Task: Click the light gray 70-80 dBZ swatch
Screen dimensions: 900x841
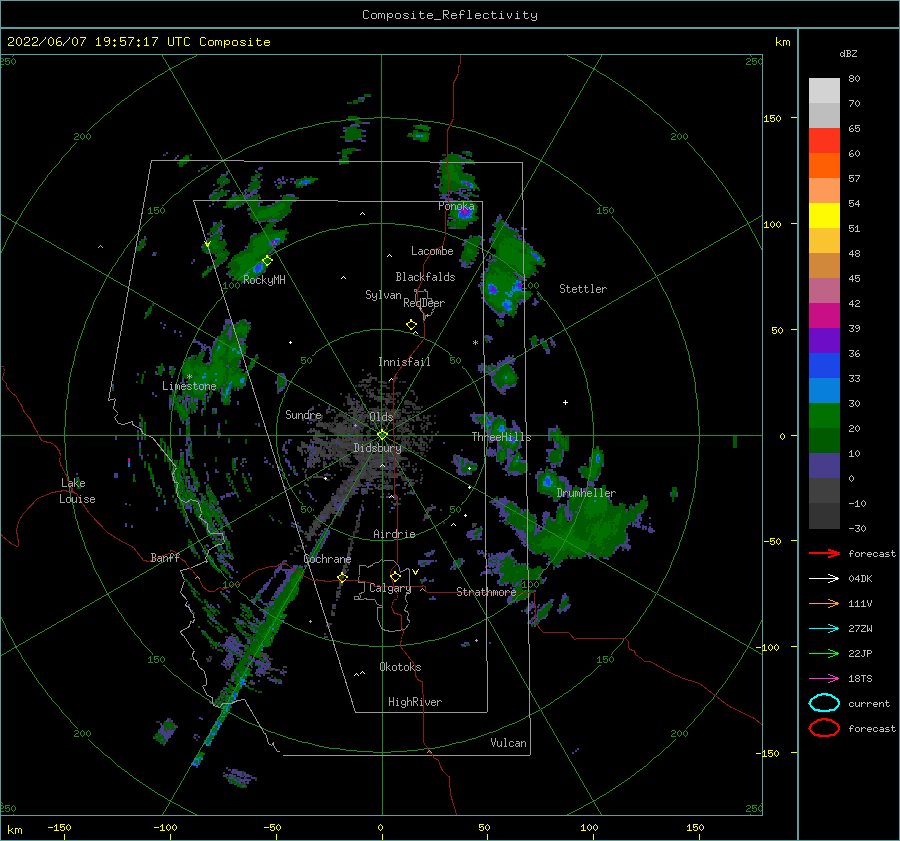Action: [824, 91]
